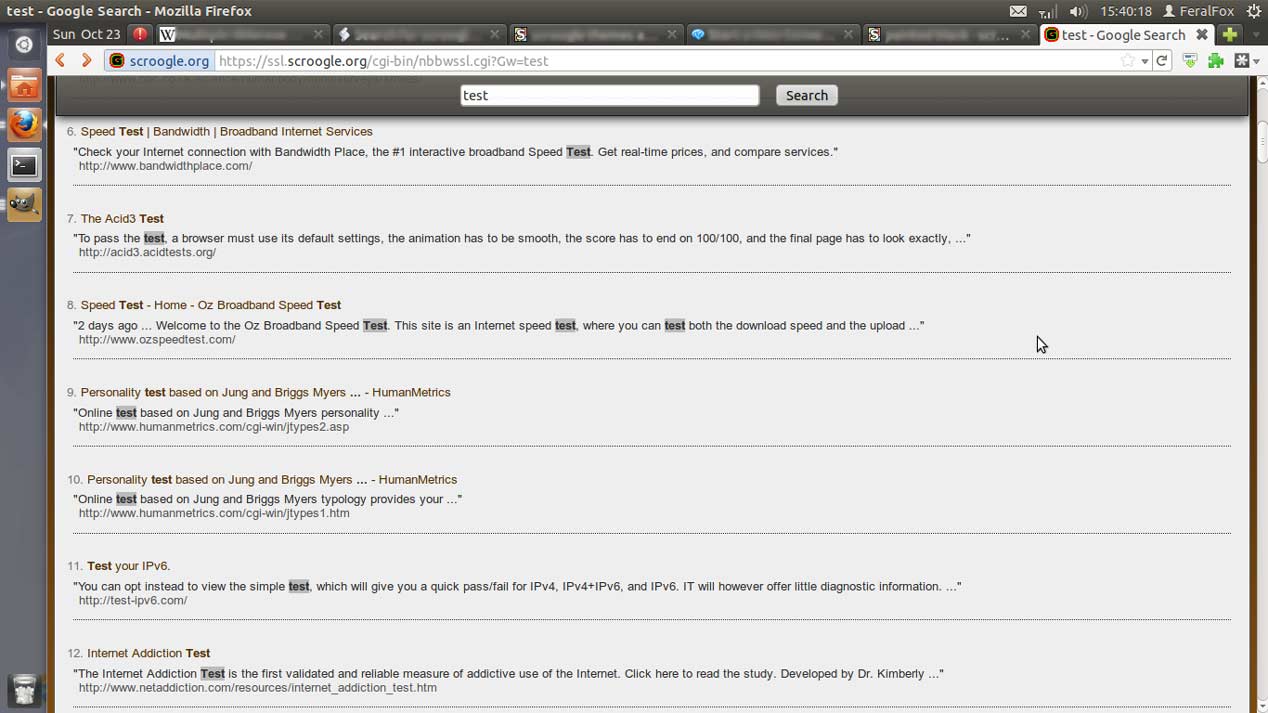The height and width of the screenshot is (713, 1268).
Task: Click the search box containing test
Action: point(610,95)
